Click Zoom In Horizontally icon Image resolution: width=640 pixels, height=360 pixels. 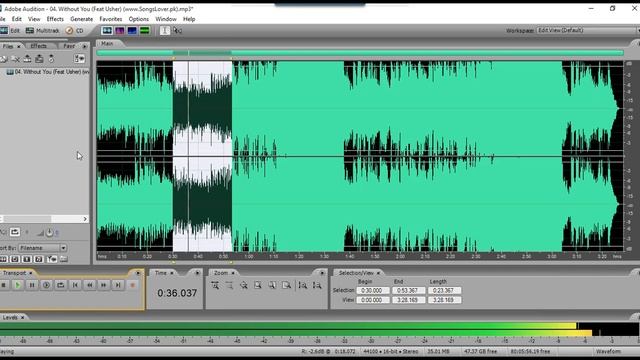tap(215, 285)
